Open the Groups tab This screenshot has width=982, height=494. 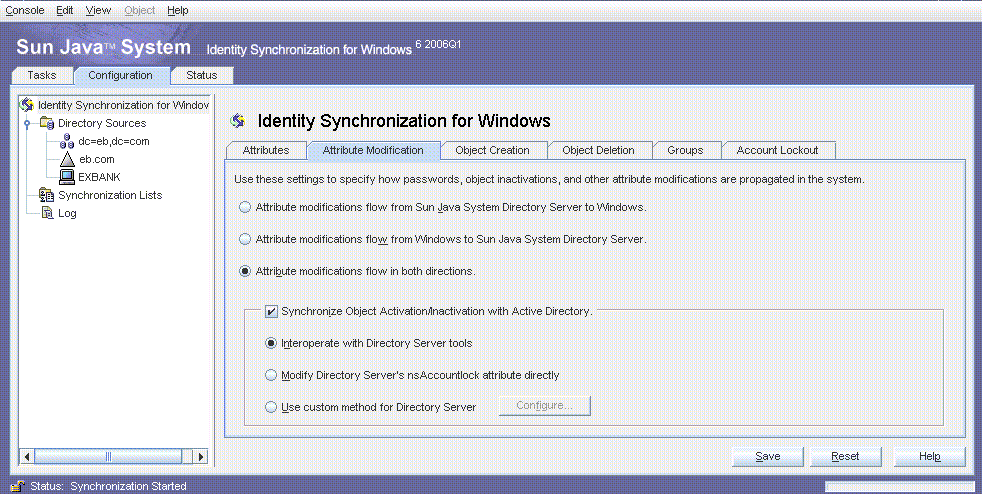(685, 150)
